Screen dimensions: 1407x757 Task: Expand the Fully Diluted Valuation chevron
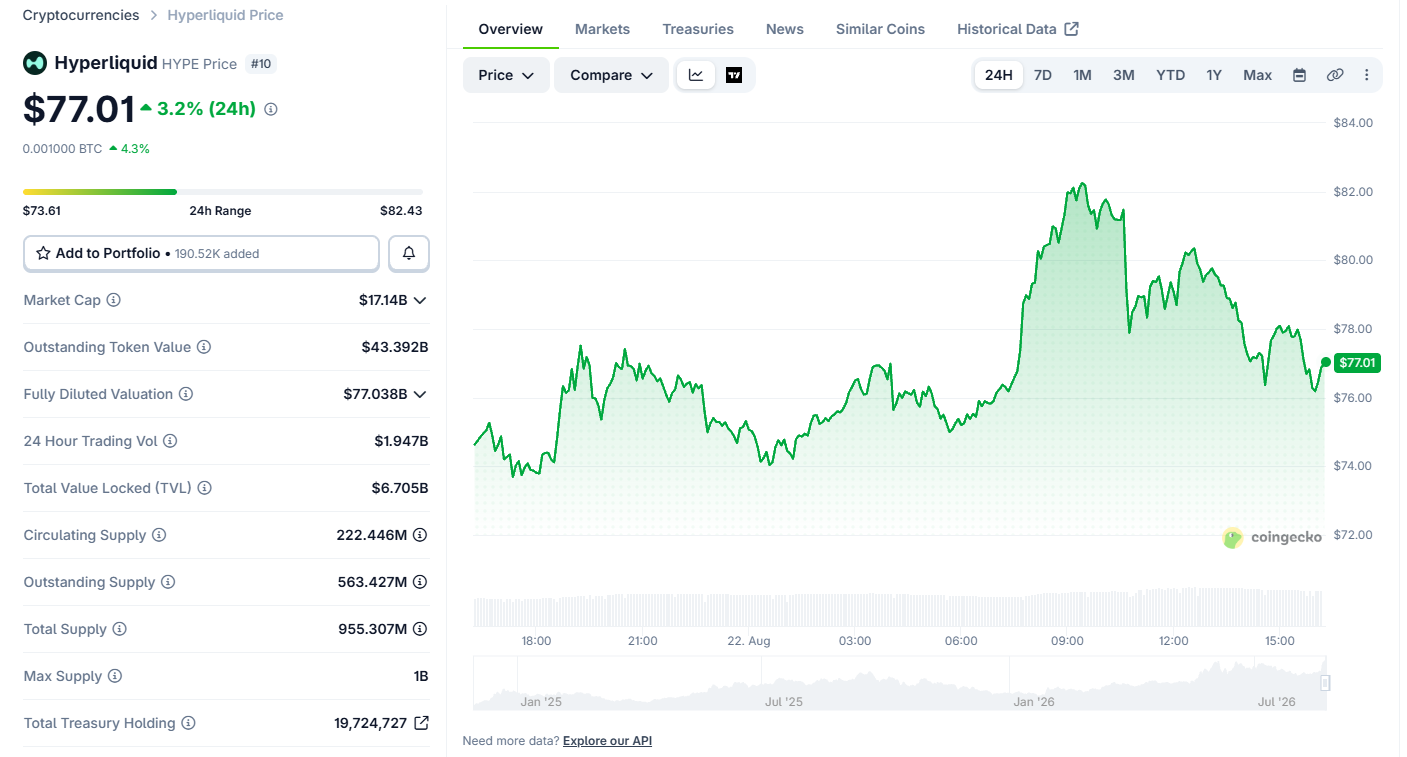pos(420,394)
